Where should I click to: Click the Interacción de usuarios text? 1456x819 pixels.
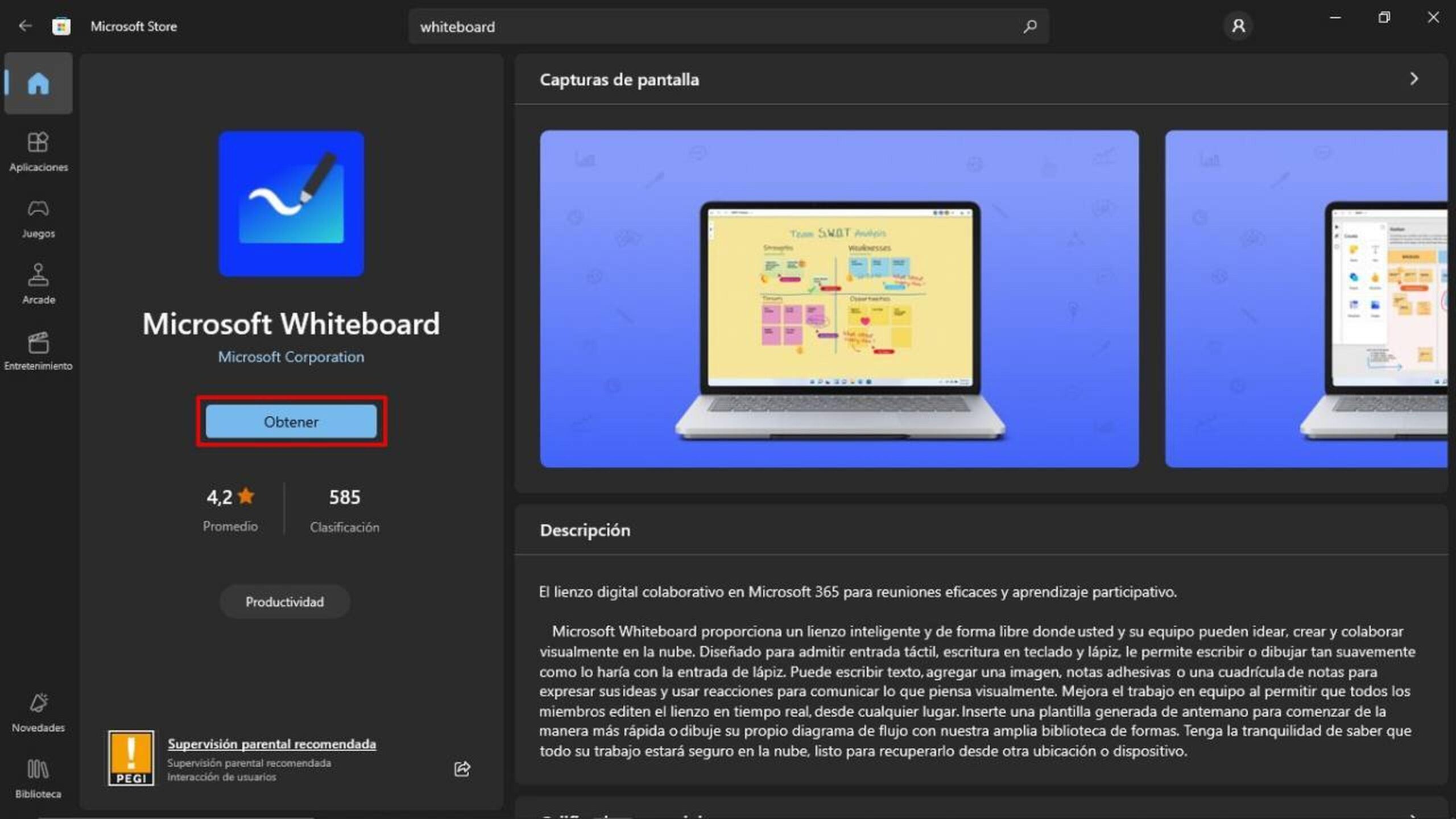pyautogui.click(x=221, y=777)
